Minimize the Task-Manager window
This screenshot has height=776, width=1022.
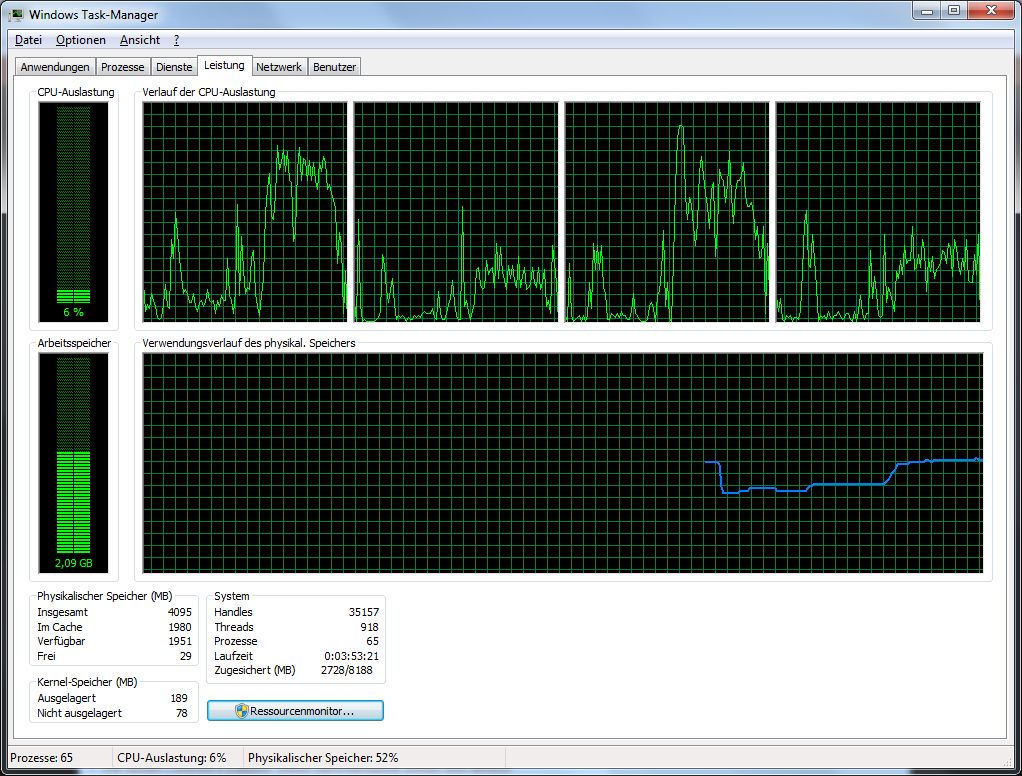[x=927, y=11]
